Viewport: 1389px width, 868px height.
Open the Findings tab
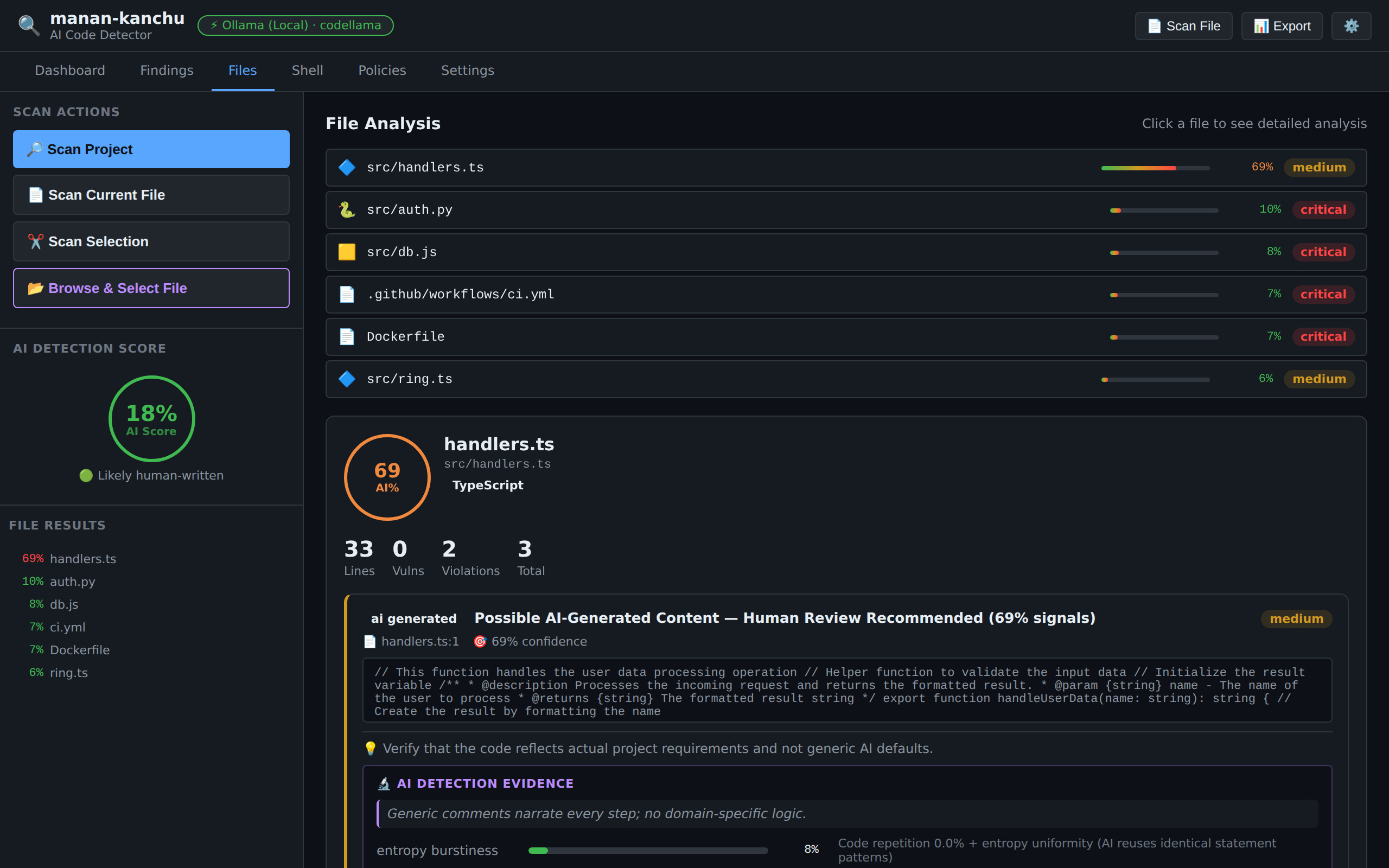pyautogui.click(x=167, y=71)
